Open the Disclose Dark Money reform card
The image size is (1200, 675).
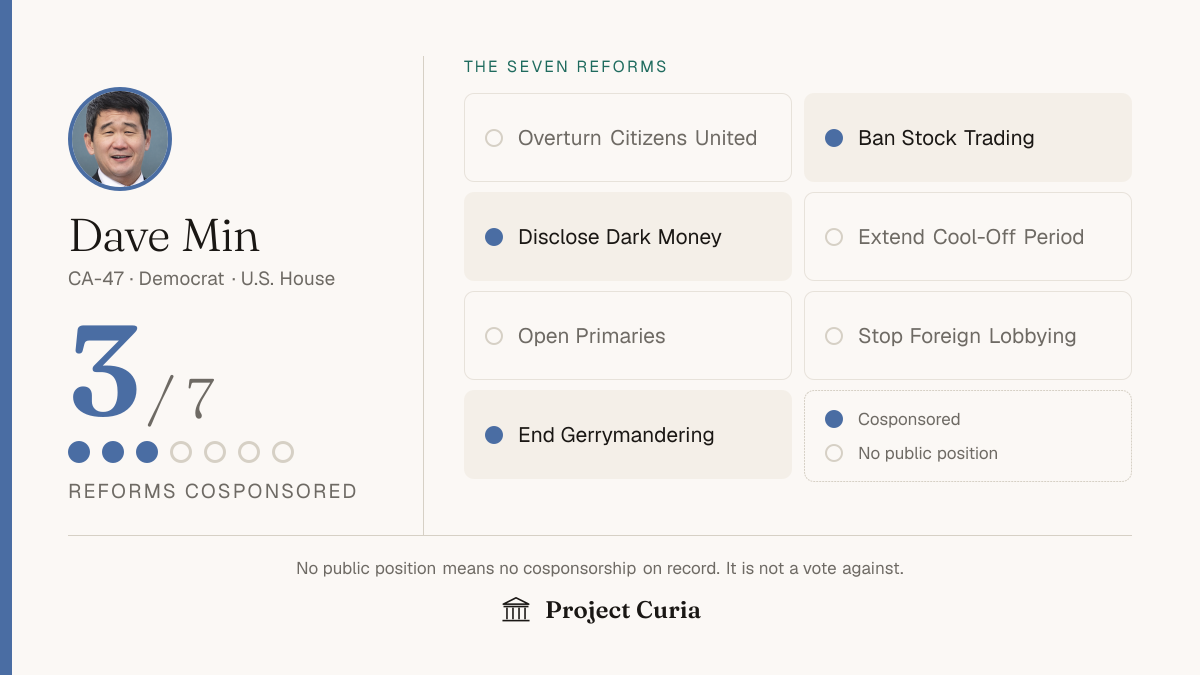pos(628,237)
